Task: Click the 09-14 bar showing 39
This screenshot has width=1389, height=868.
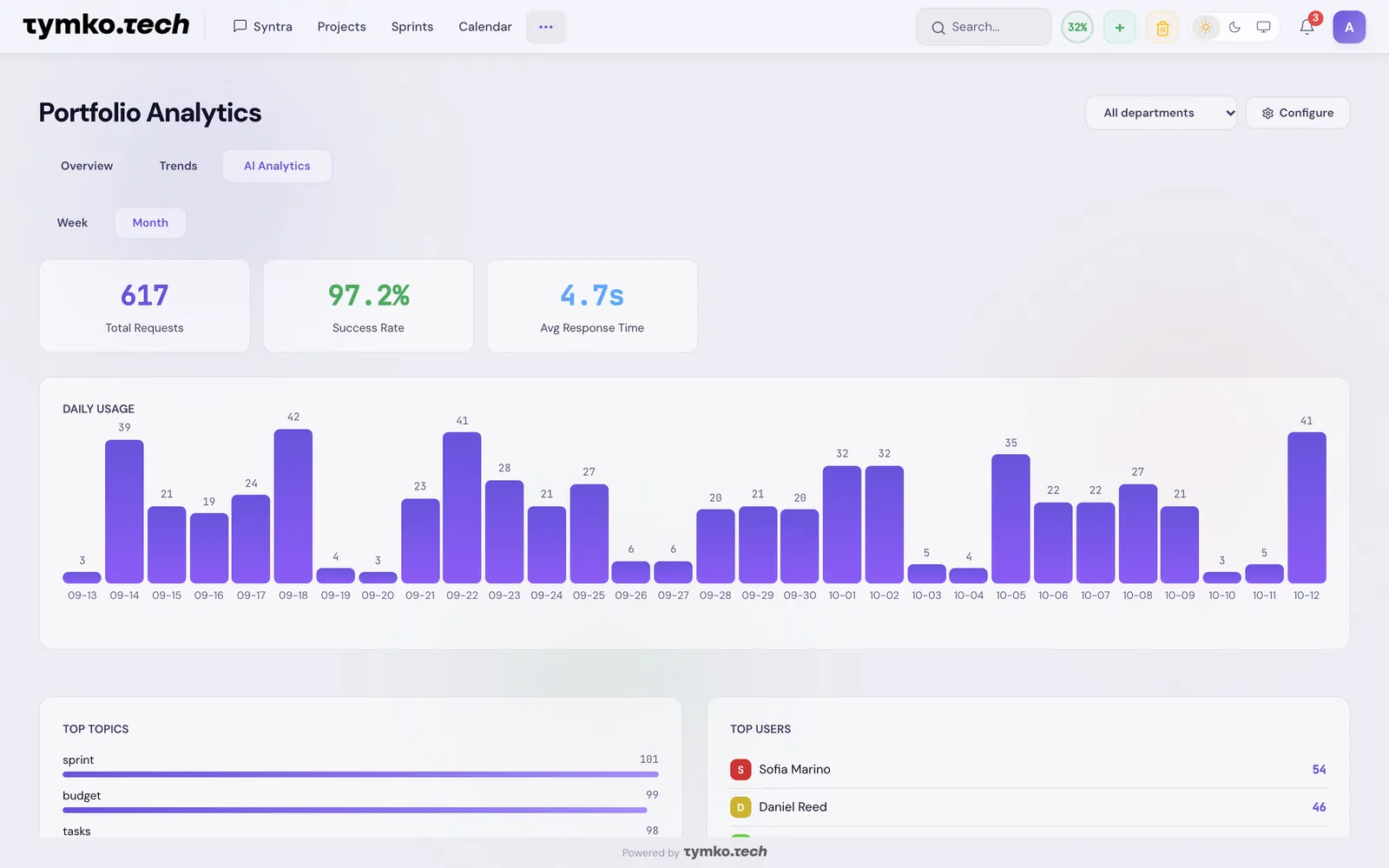Action: click(124, 511)
